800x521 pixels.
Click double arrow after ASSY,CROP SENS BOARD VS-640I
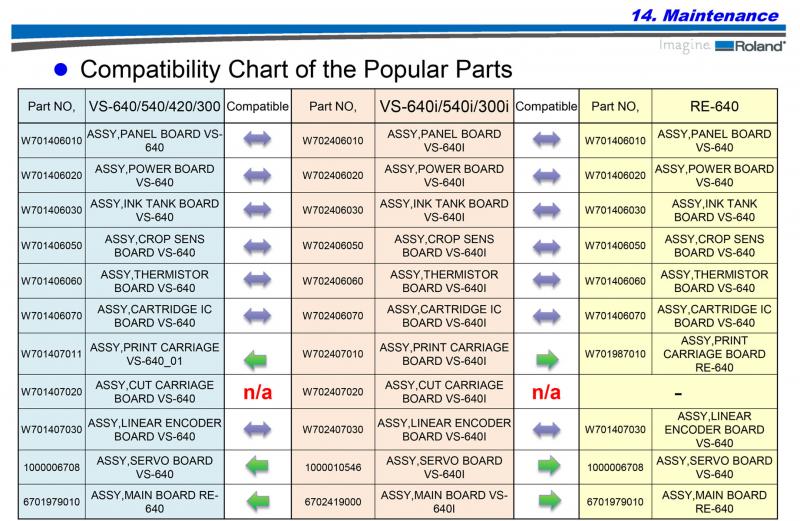[x=546, y=247]
